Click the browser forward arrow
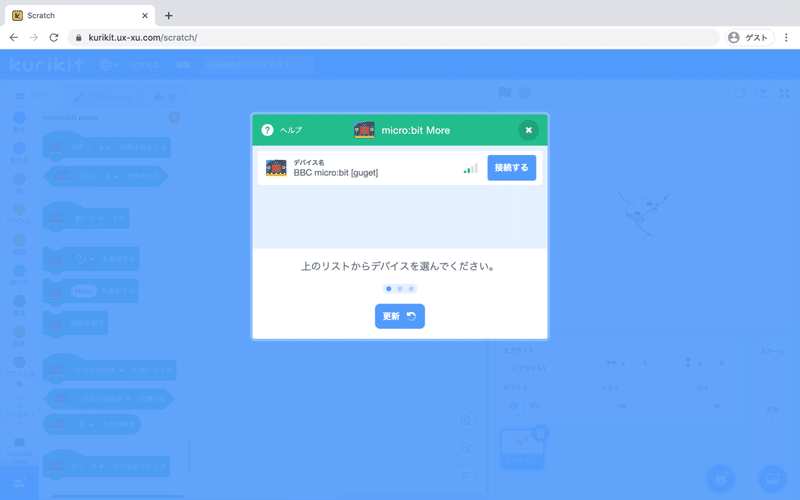The height and width of the screenshot is (500, 800). point(34,37)
